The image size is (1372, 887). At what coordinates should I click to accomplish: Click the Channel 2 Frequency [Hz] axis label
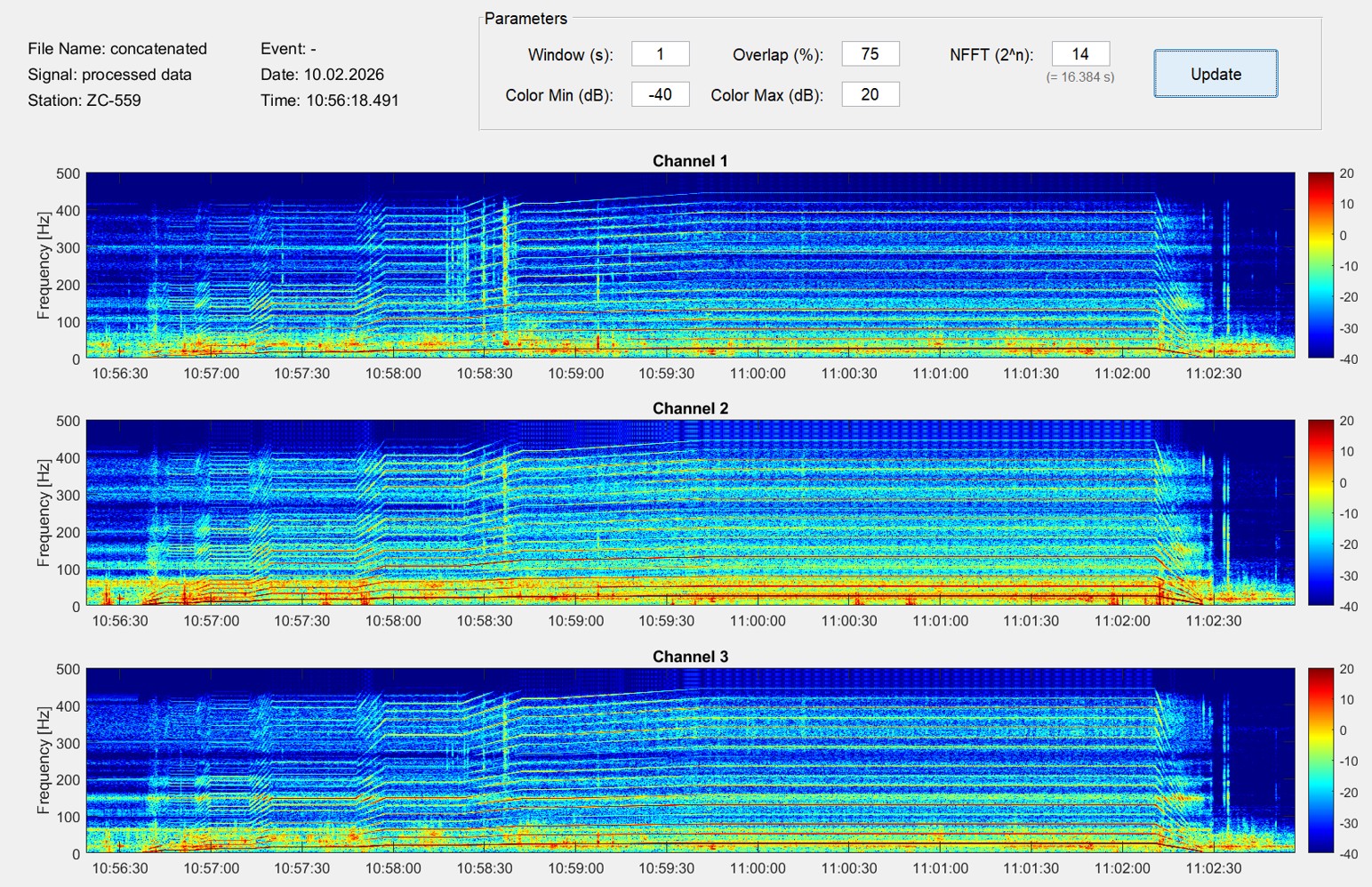coord(44,513)
